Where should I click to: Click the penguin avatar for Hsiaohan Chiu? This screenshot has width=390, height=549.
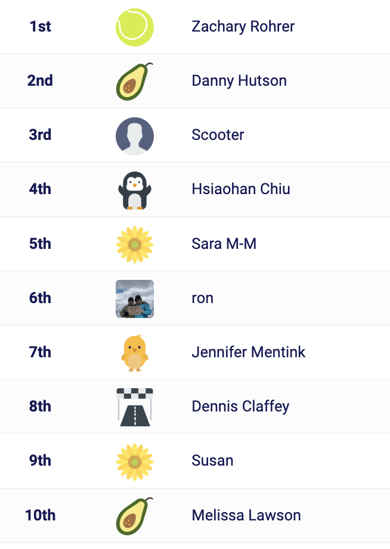[x=135, y=190]
